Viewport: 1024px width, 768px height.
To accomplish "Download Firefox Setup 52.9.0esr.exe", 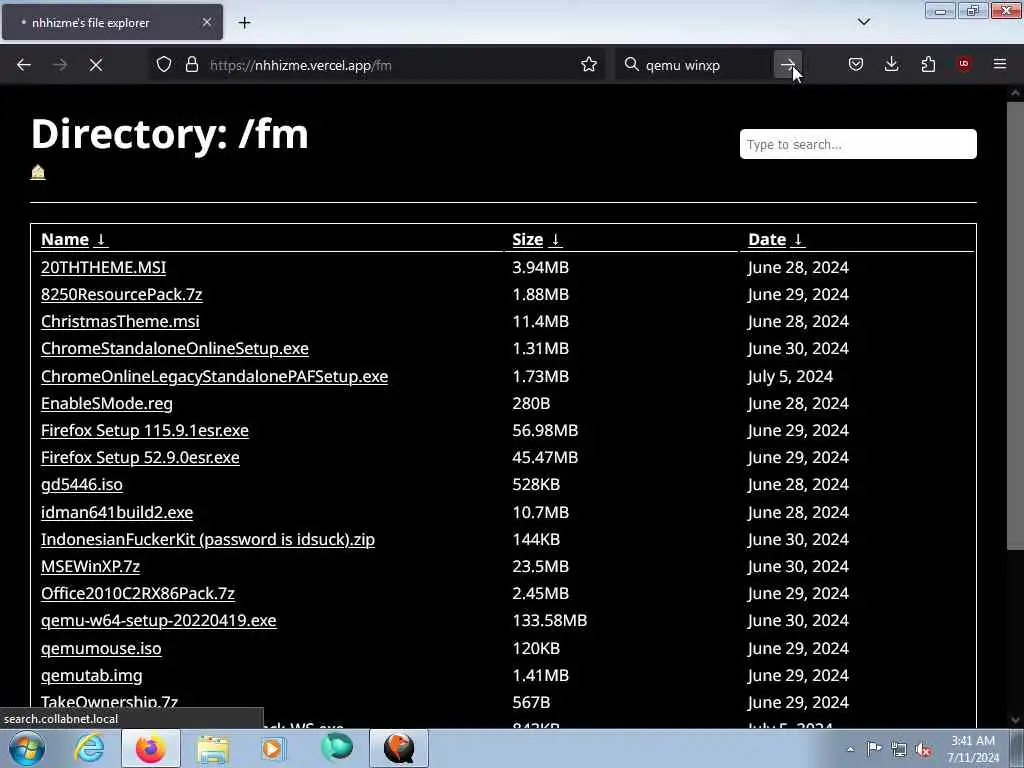I will [x=140, y=457].
